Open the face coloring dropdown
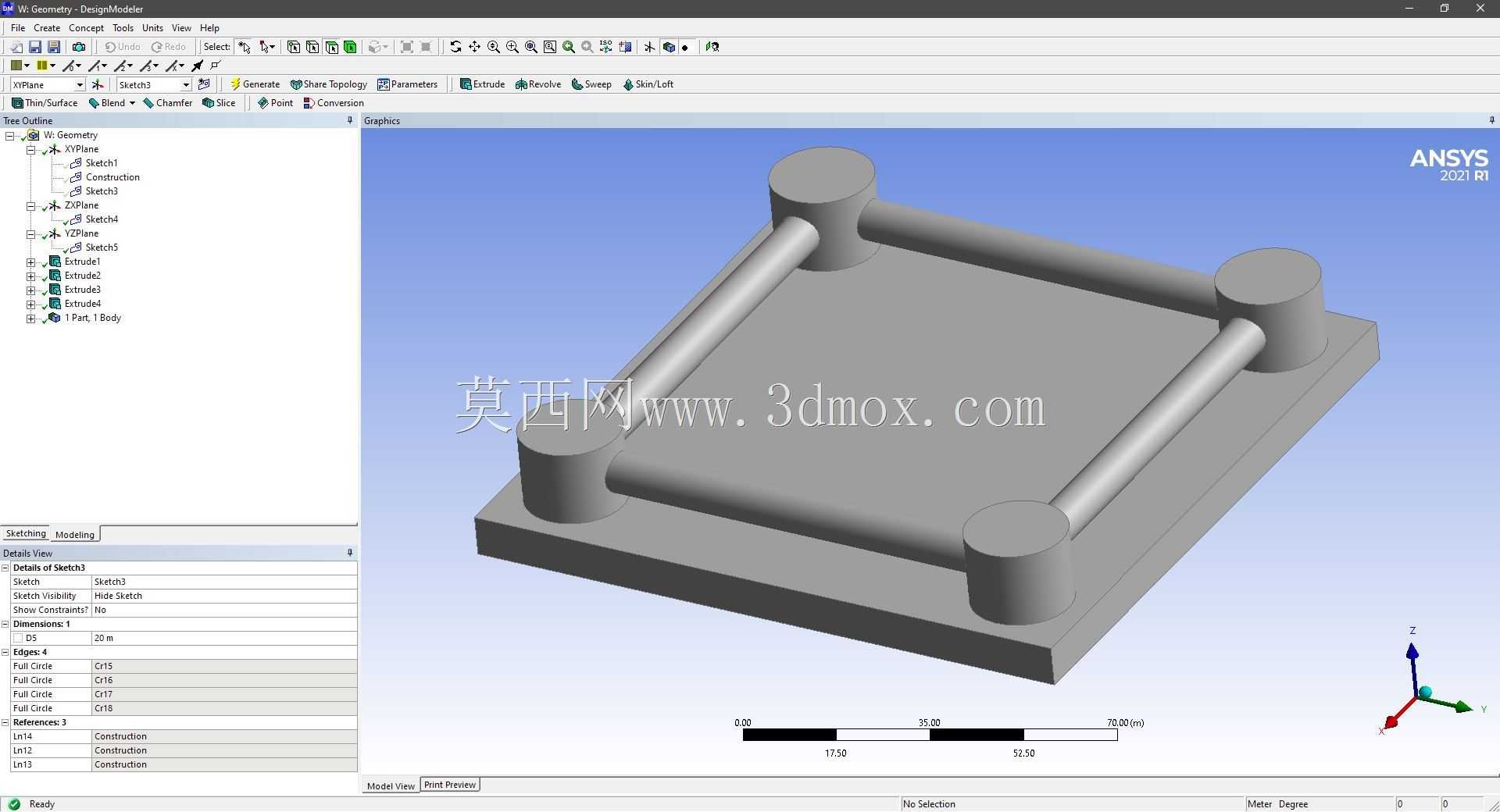This screenshot has height=812, width=1500. click(x=27, y=66)
